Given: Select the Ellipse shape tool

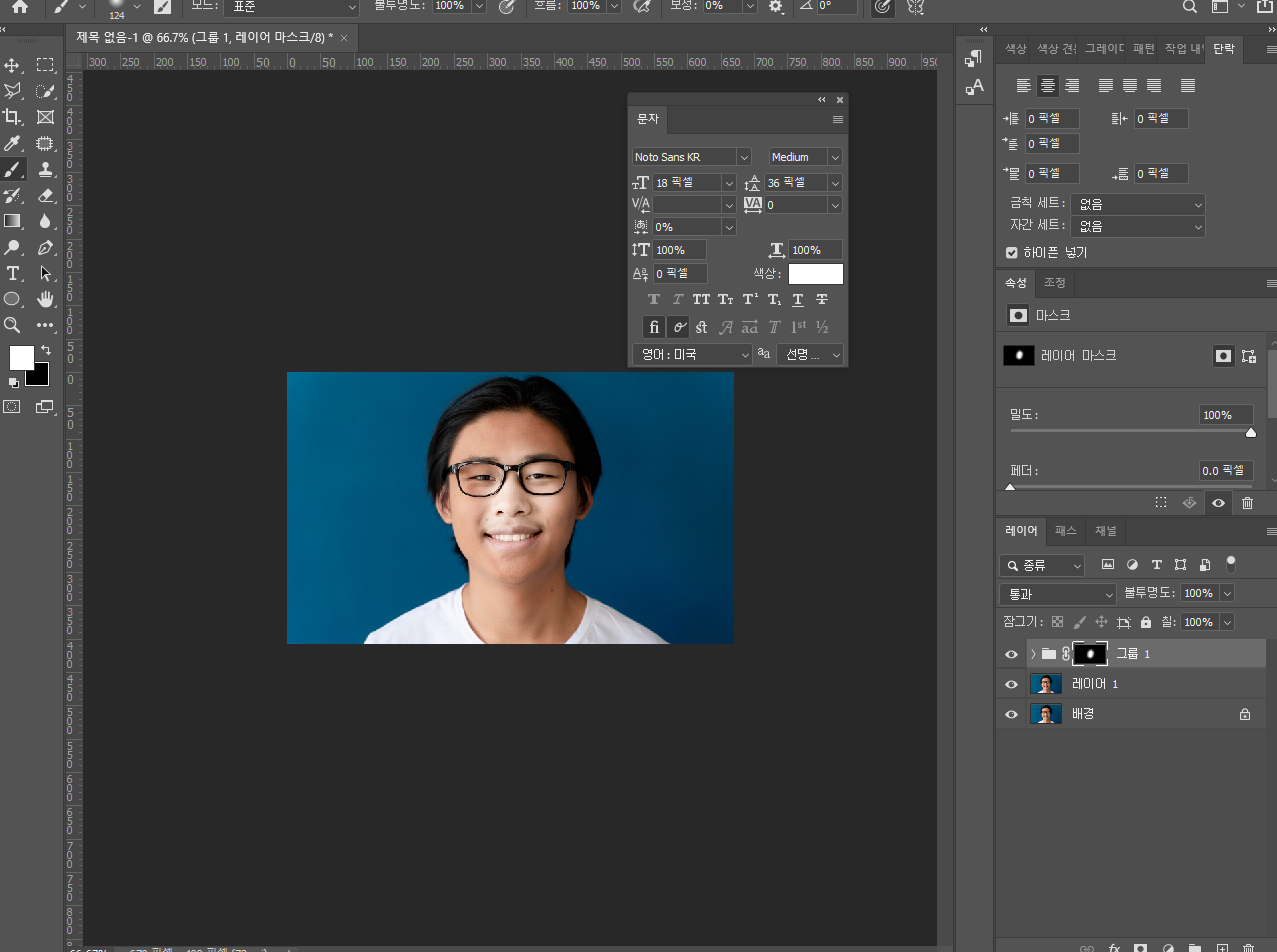Looking at the screenshot, I should pyautogui.click(x=13, y=299).
